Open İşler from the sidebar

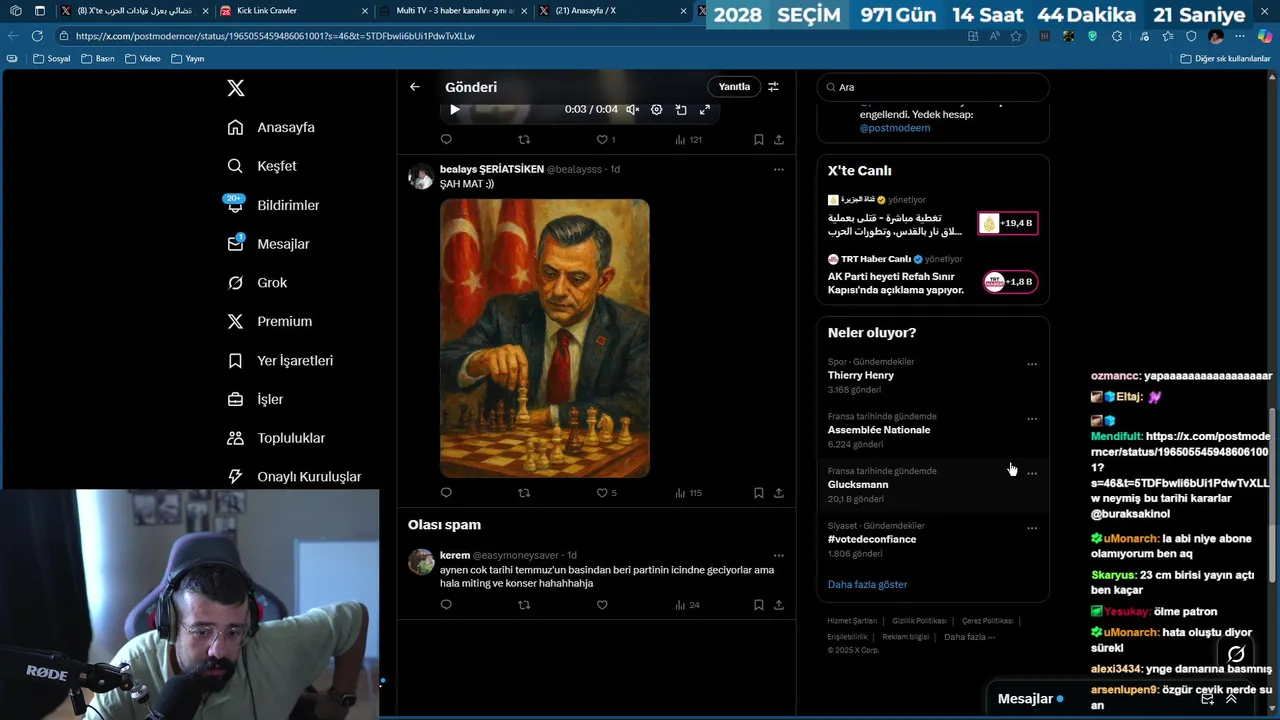[x=255, y=399]
